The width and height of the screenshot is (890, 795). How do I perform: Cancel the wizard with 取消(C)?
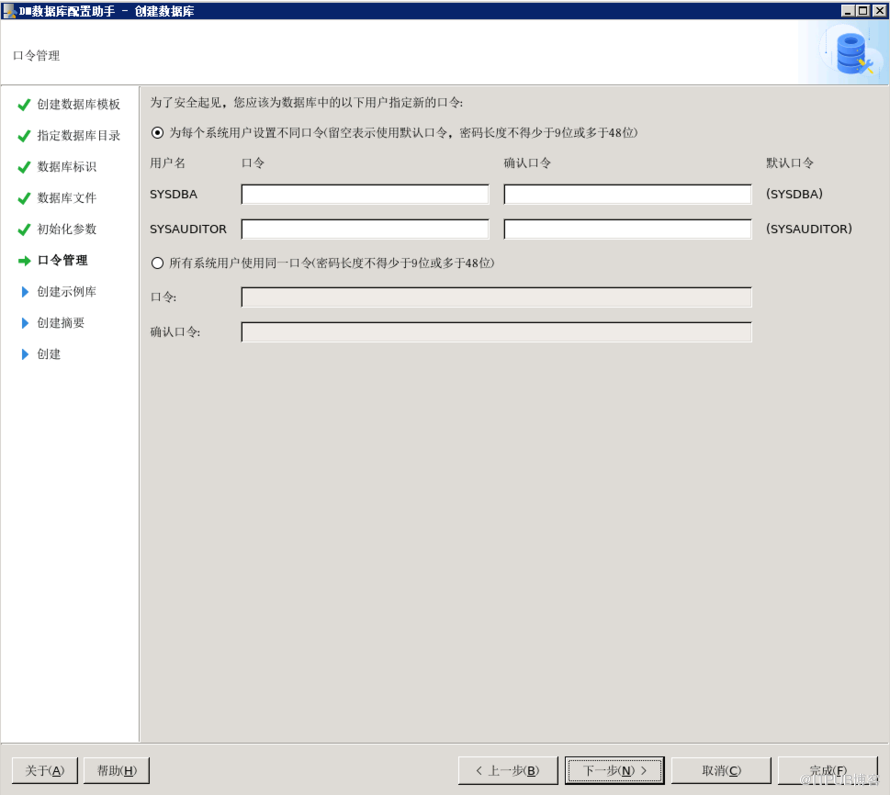point(721,771)
